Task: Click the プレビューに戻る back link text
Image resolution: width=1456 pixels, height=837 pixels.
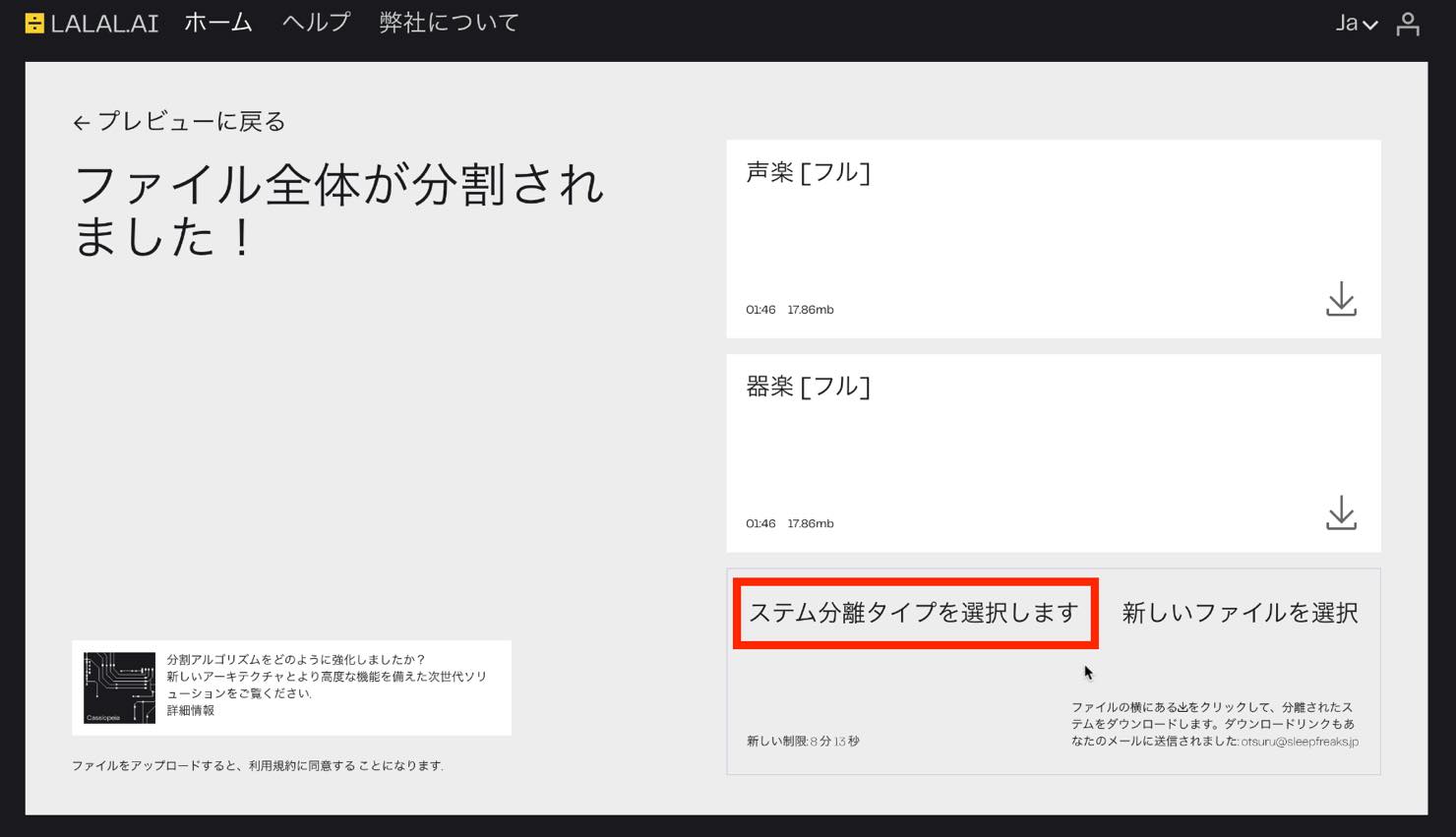Action: tap(191, 121)
